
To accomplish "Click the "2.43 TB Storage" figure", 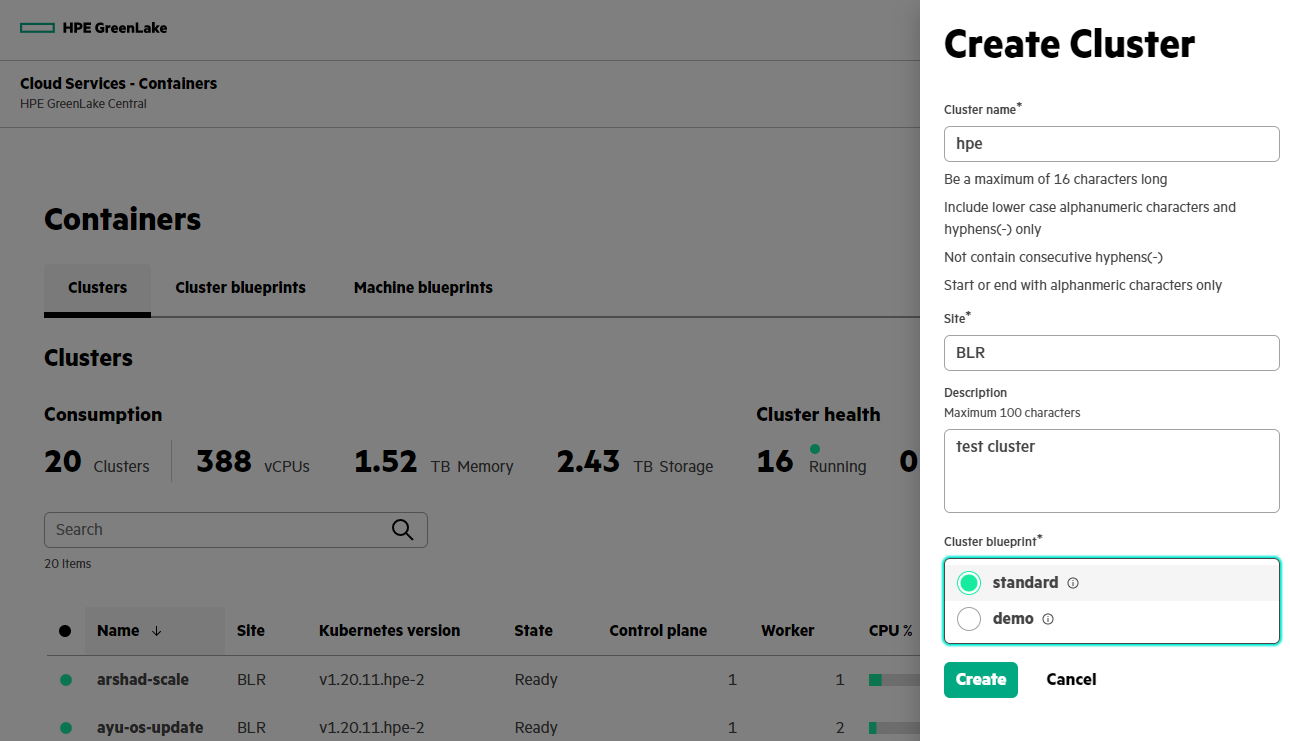I will (x=635, y=462).
